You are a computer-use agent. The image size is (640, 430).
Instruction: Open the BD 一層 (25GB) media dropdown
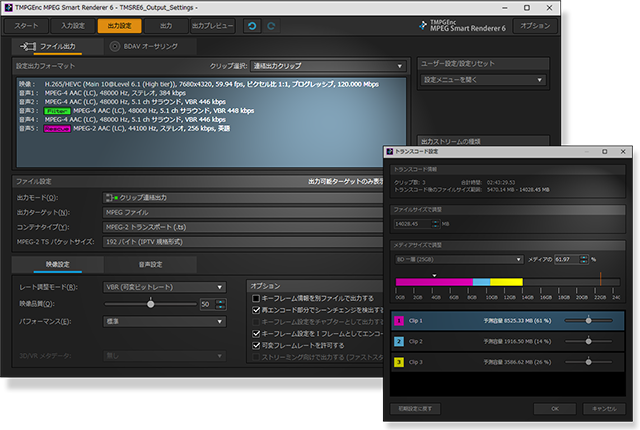click(x=459, y=259)
